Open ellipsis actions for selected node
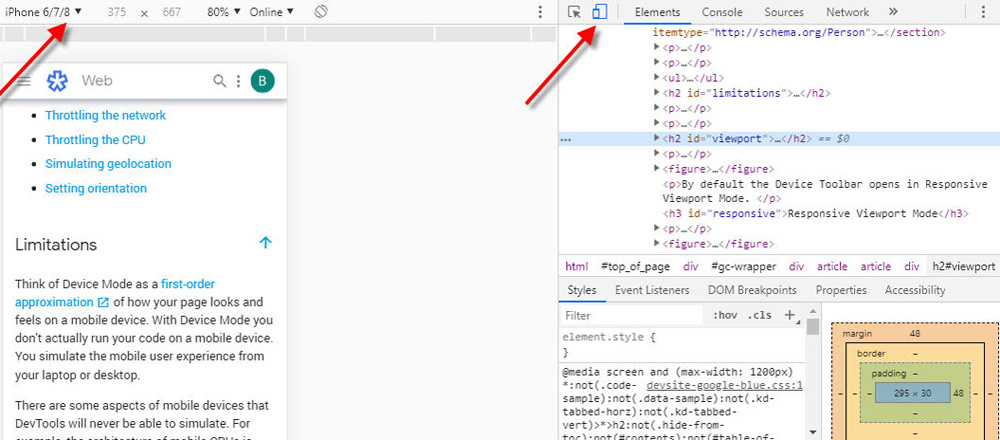 pyautogui.click(x=565, y=139)
